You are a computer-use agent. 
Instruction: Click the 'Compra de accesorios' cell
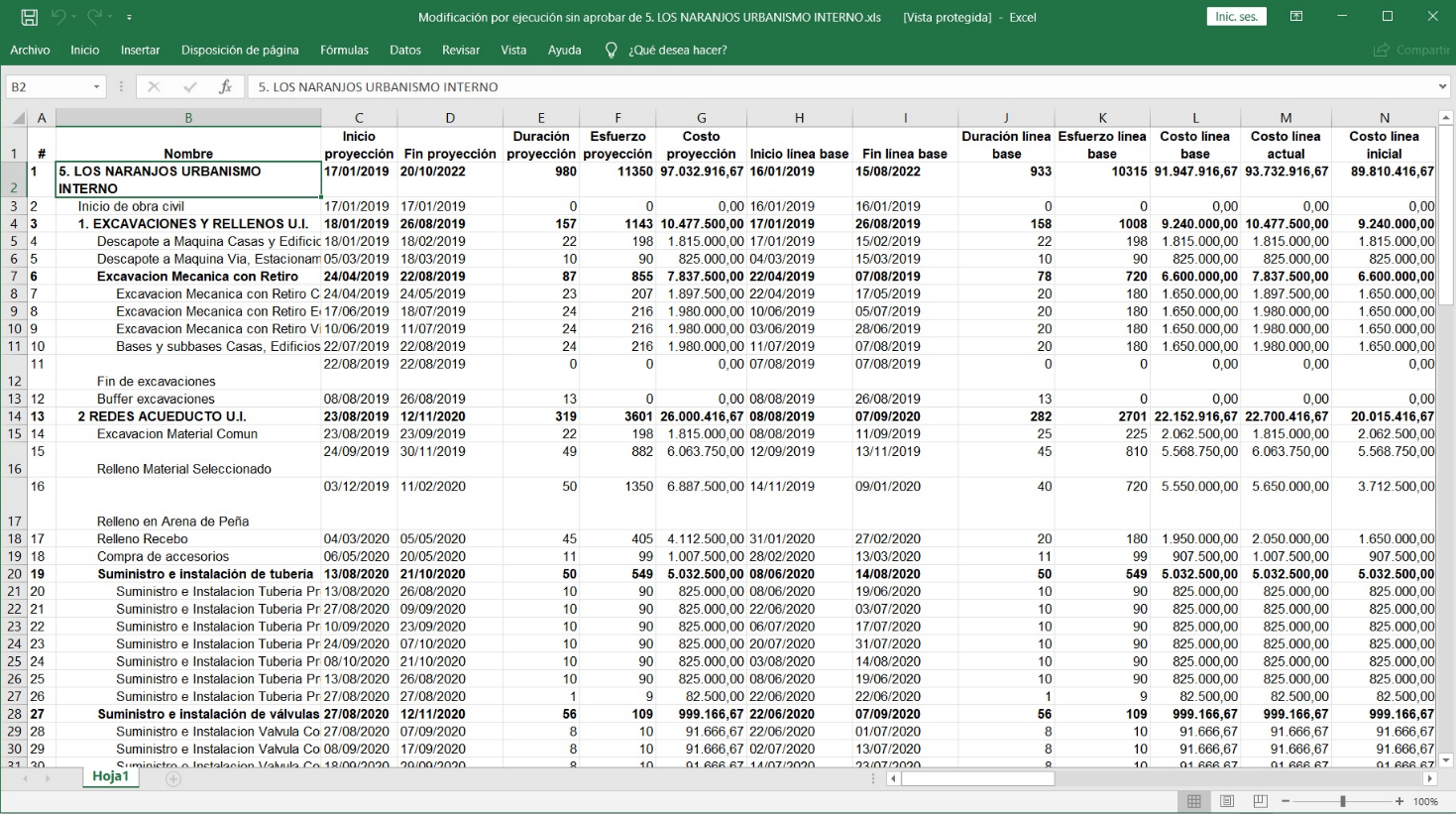pyautogui.click(x=188, y=556)
